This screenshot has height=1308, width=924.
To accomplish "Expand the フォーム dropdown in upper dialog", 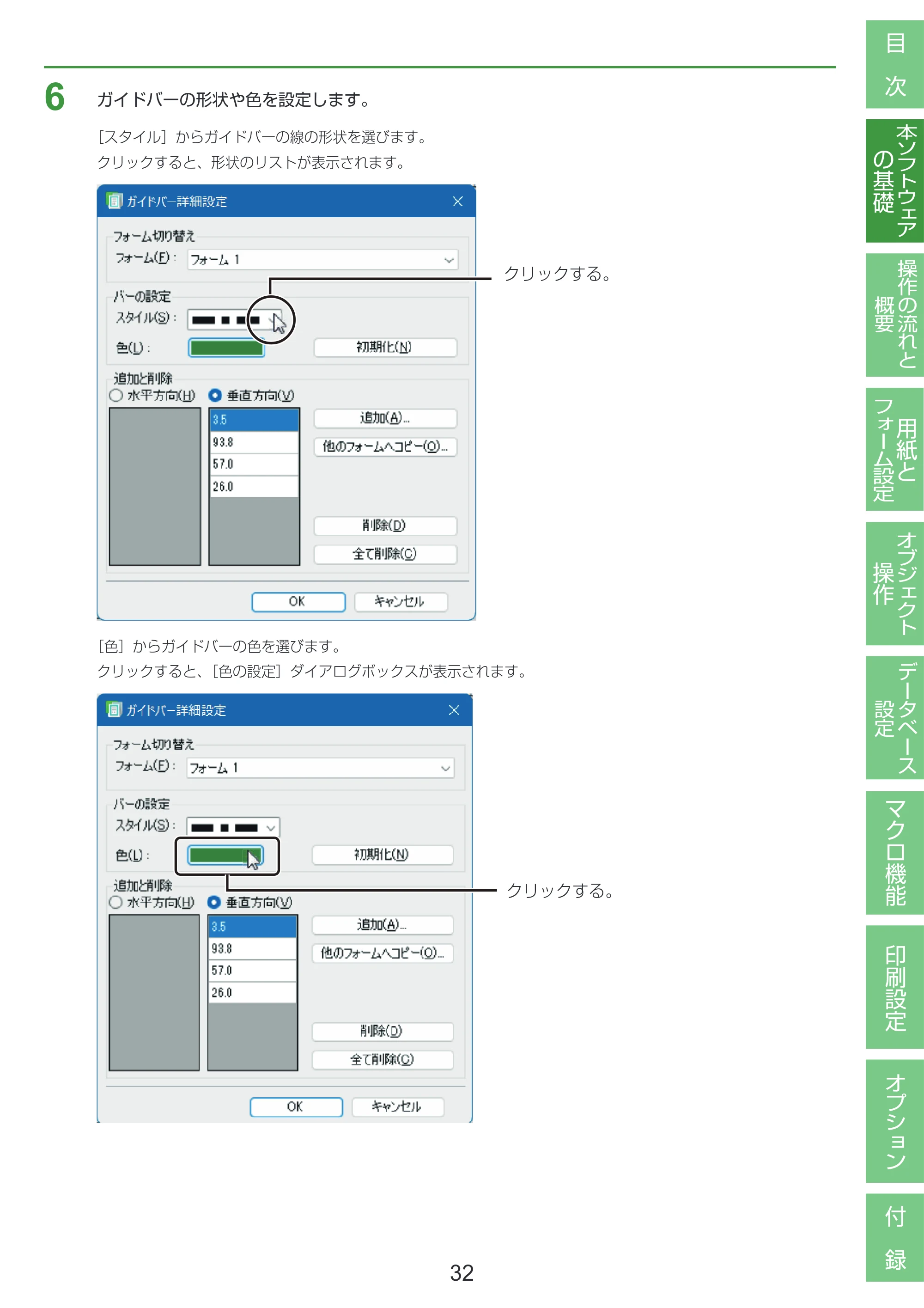I will 449,260.
